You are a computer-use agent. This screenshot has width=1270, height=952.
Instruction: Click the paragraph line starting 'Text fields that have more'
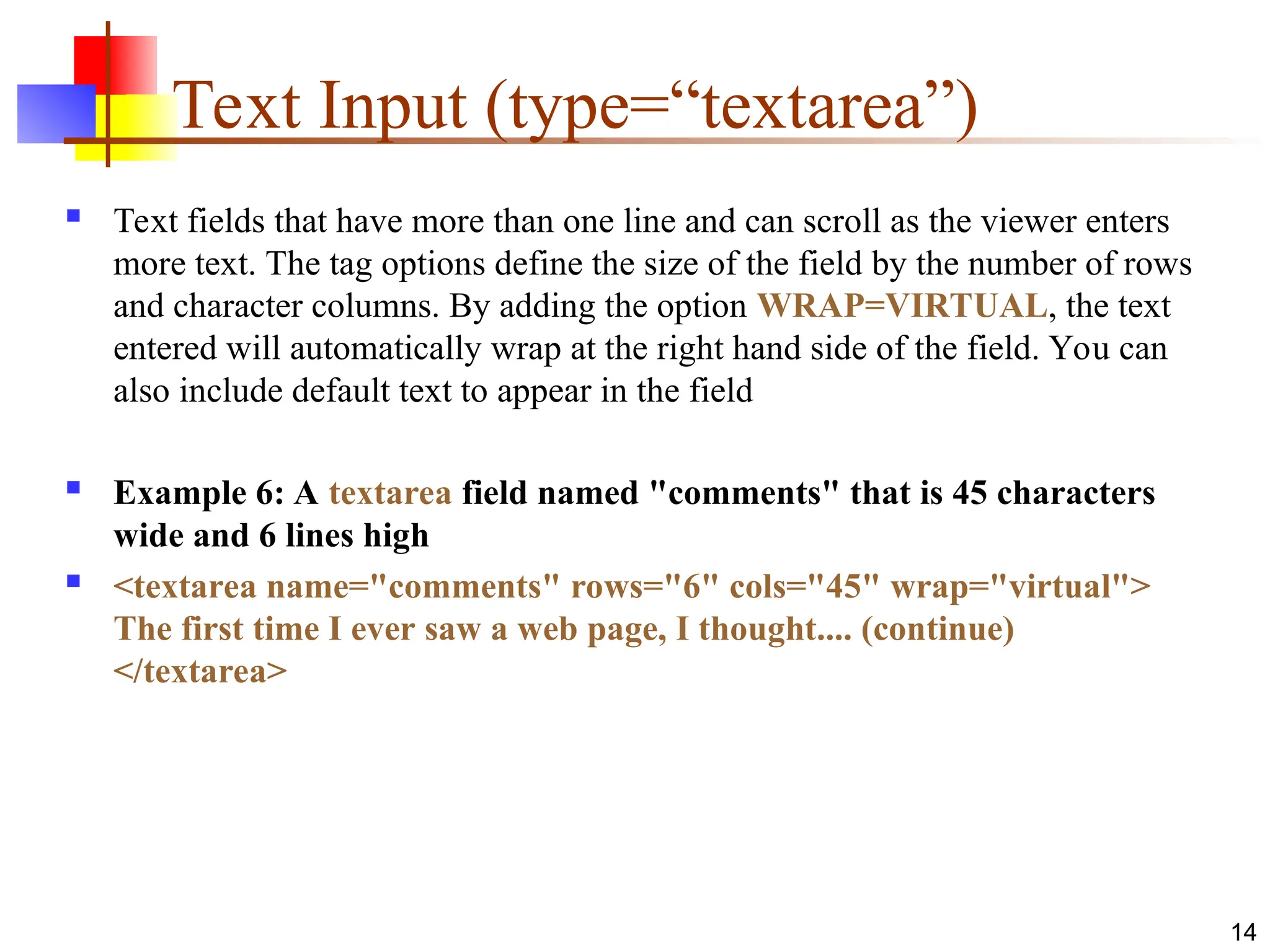(x=641, y=221)
